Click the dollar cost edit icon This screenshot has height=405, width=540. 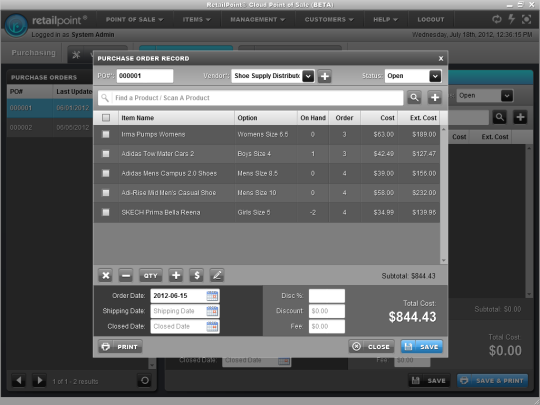point(197,276)
